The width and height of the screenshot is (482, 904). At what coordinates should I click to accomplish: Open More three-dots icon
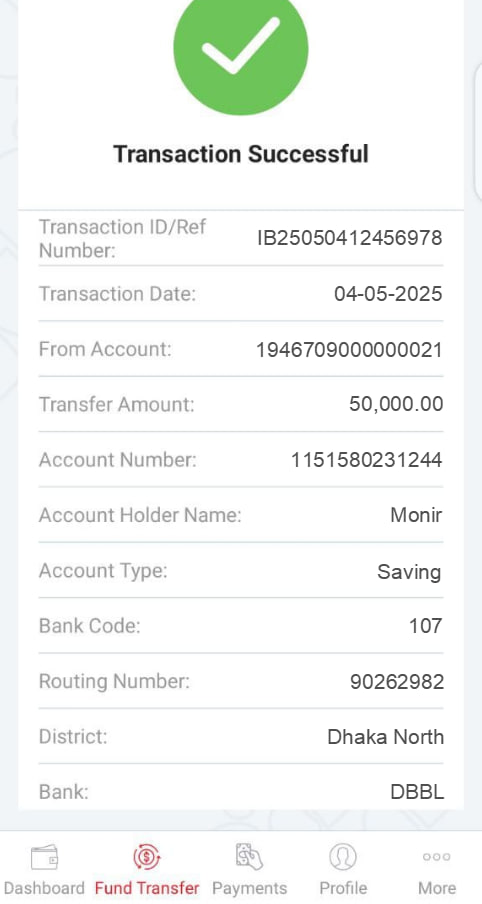coord(436,857)
